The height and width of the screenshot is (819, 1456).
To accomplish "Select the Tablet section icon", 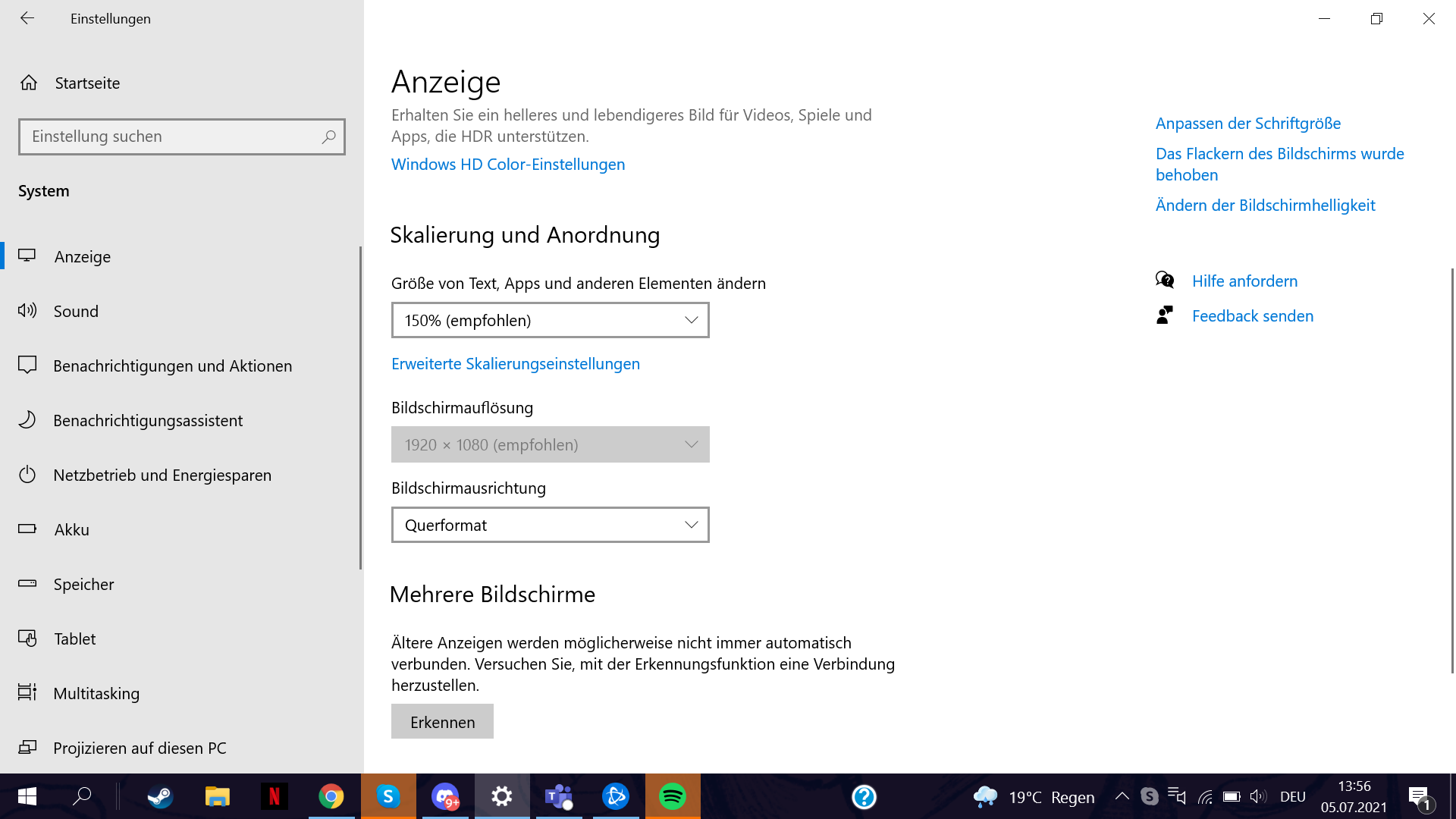I will pos(28,639).
